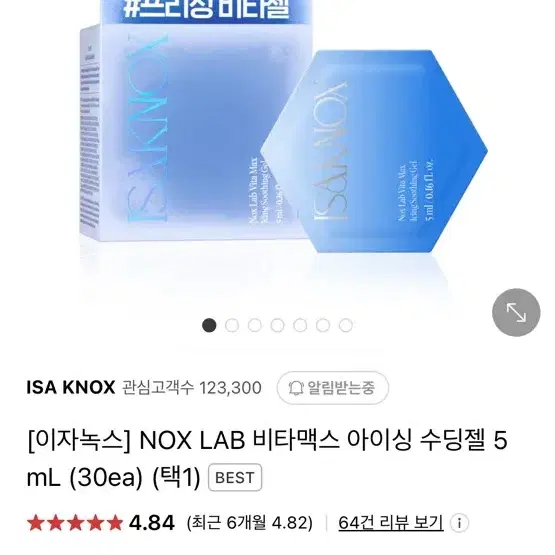The image size is (555, 555).
Task: Tap the red star rating icons
Action: tap(75, 523)
